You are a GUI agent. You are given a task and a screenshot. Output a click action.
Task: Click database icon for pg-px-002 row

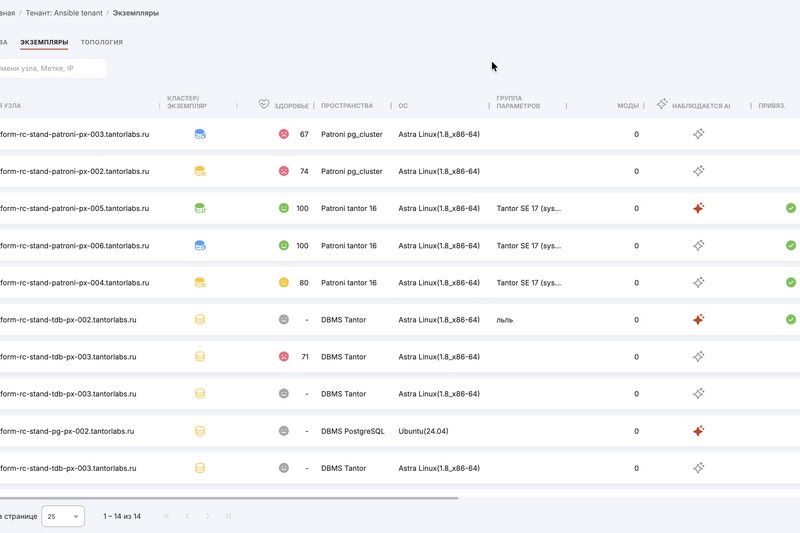(x=200, y=431)
